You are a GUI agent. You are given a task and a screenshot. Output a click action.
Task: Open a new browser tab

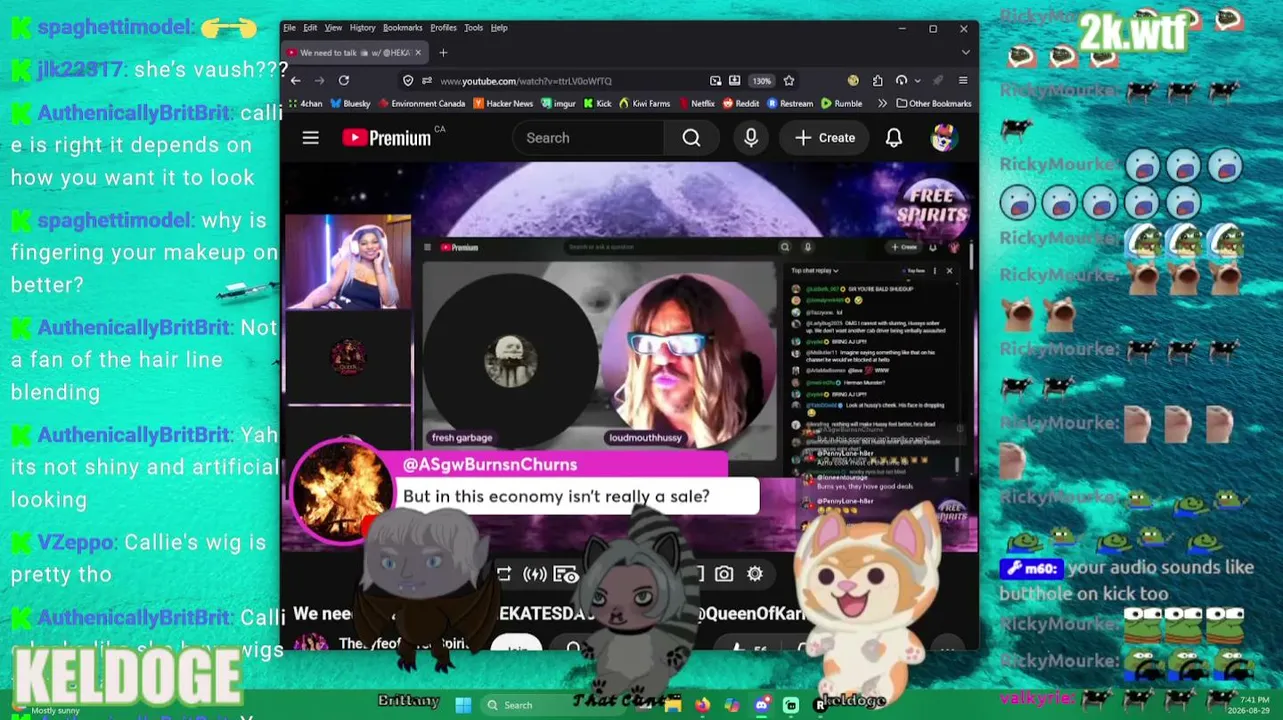point(443,53)
